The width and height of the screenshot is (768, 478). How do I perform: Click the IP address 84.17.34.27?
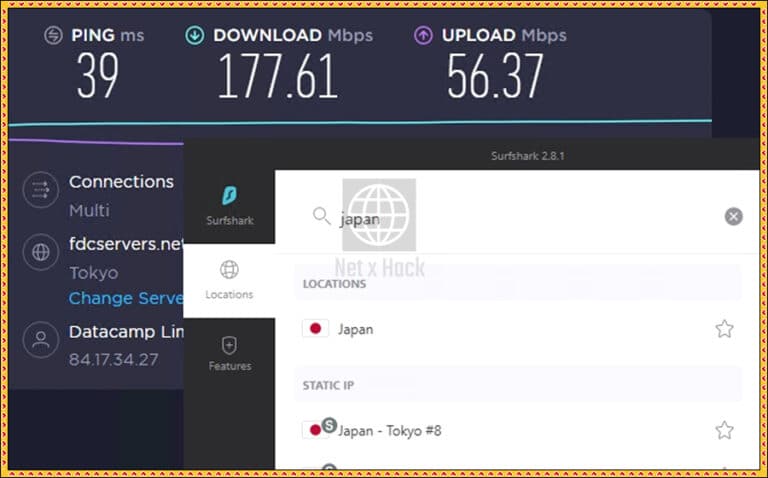click(114, 360)
